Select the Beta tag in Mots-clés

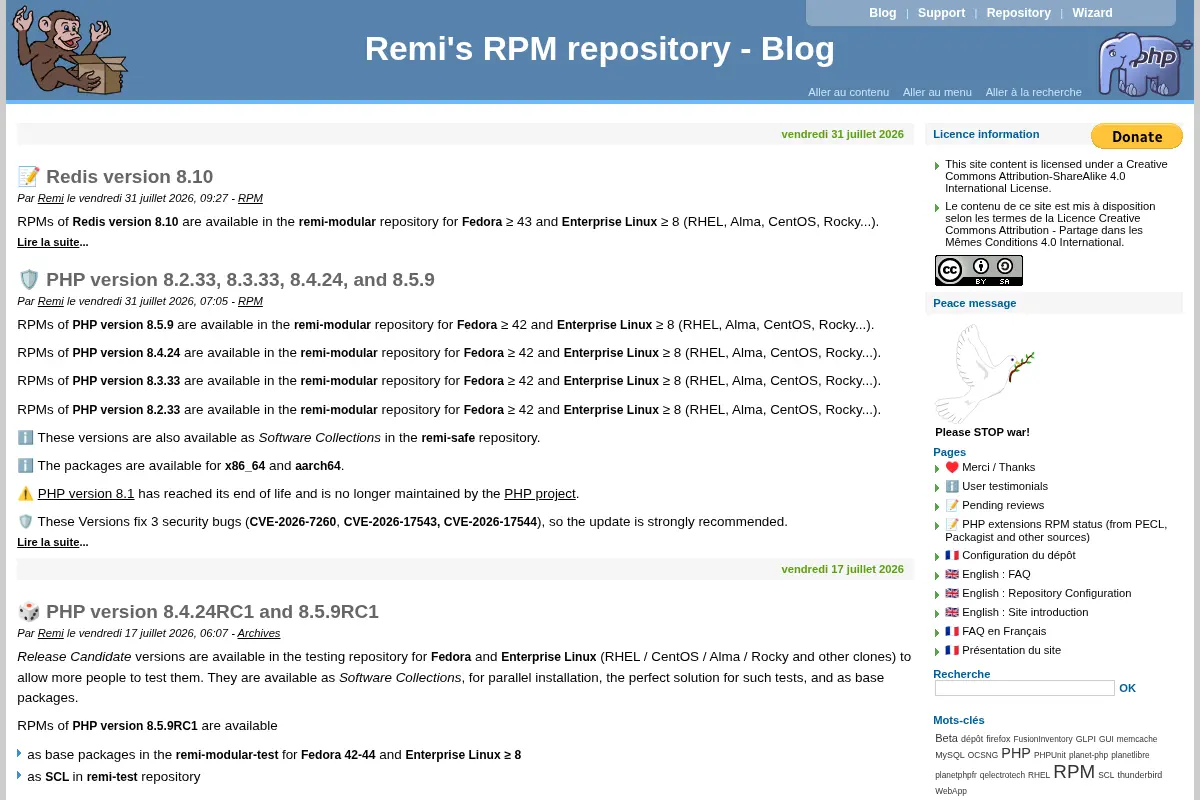tap(946, 738)
